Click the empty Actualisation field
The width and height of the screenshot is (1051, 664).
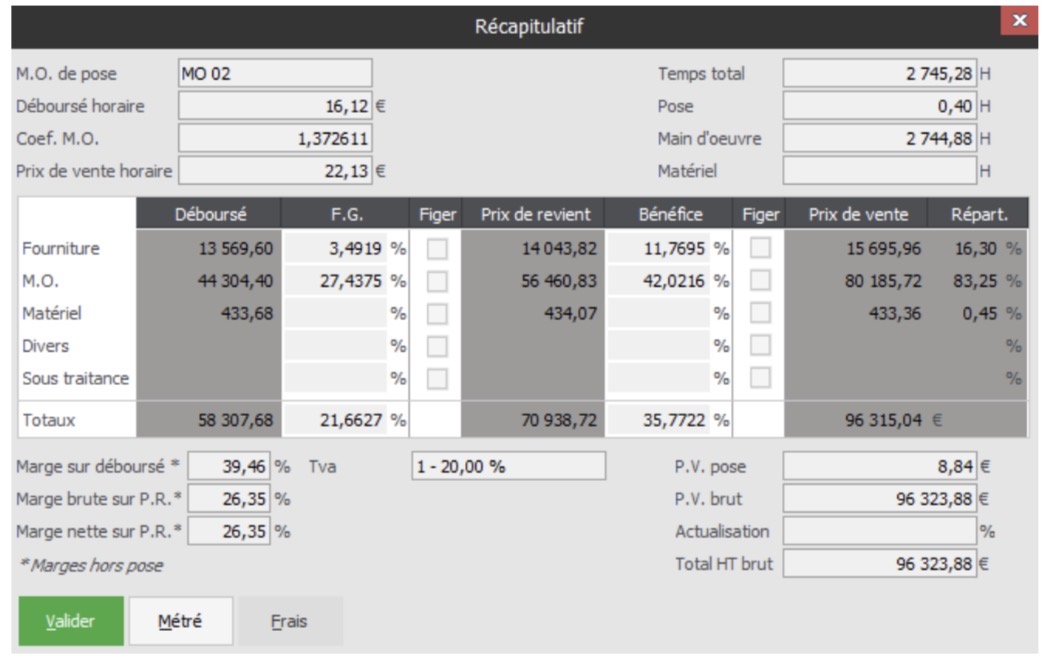point(879,531)
